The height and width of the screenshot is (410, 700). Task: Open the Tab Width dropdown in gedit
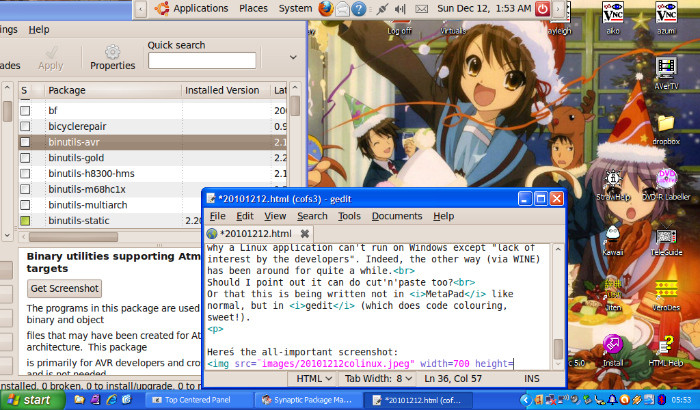point(378,378)
